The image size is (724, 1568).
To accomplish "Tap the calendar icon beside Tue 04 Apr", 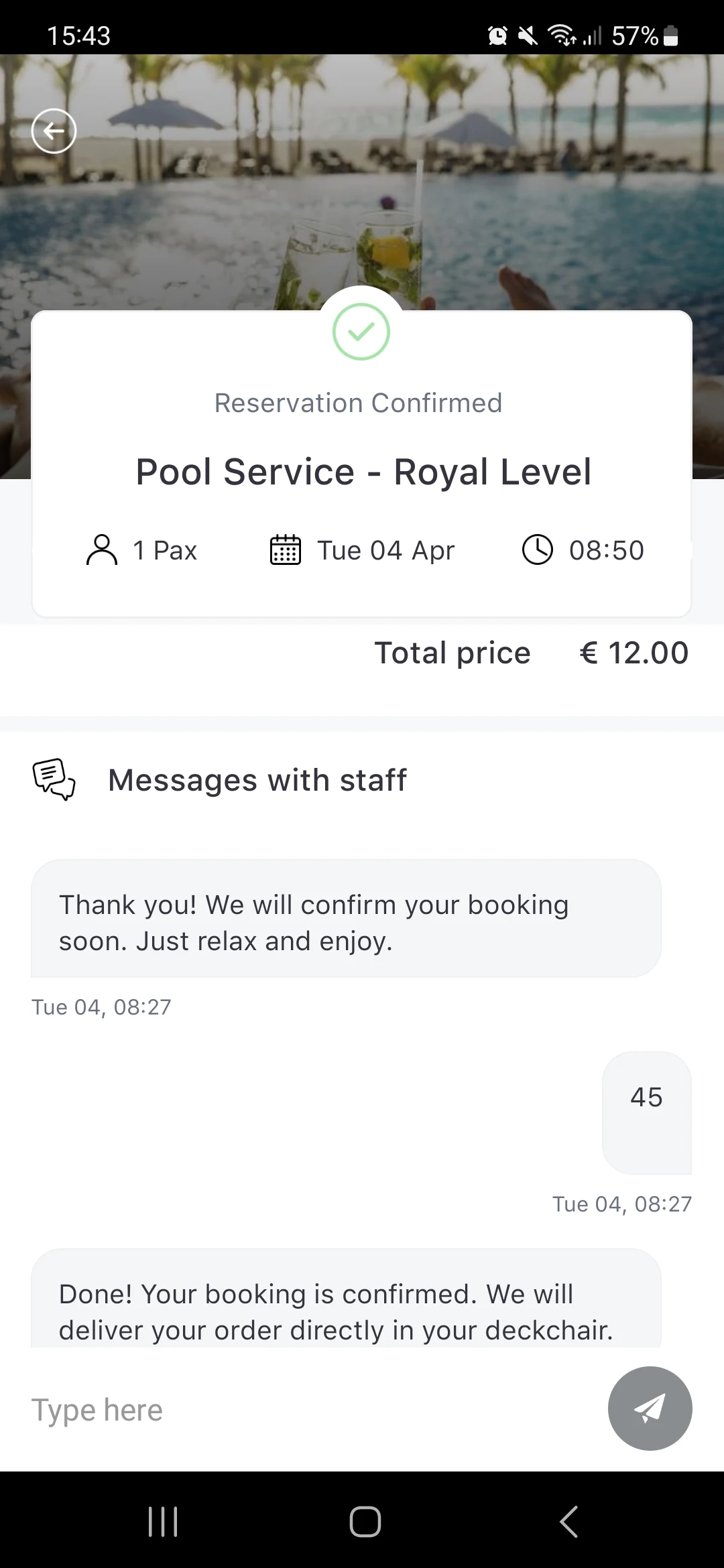I will pos(286,550).
